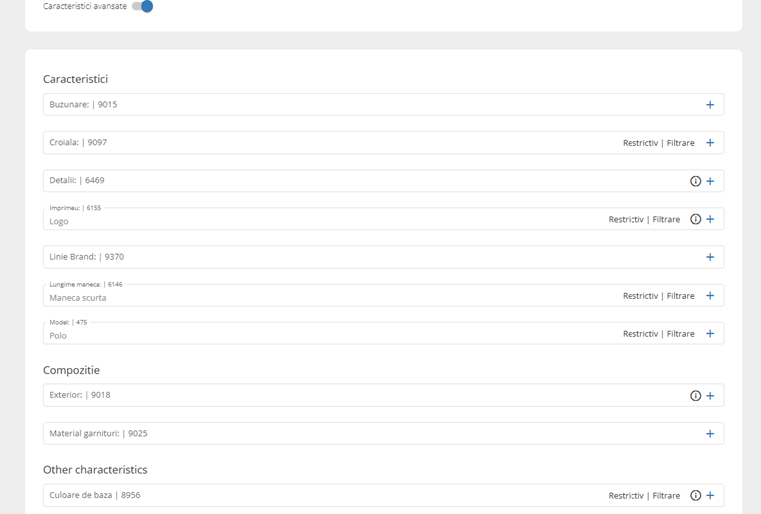761x514 pixels.
Task: Open info icon for Culoare de baza
Action: pos(696,496)
